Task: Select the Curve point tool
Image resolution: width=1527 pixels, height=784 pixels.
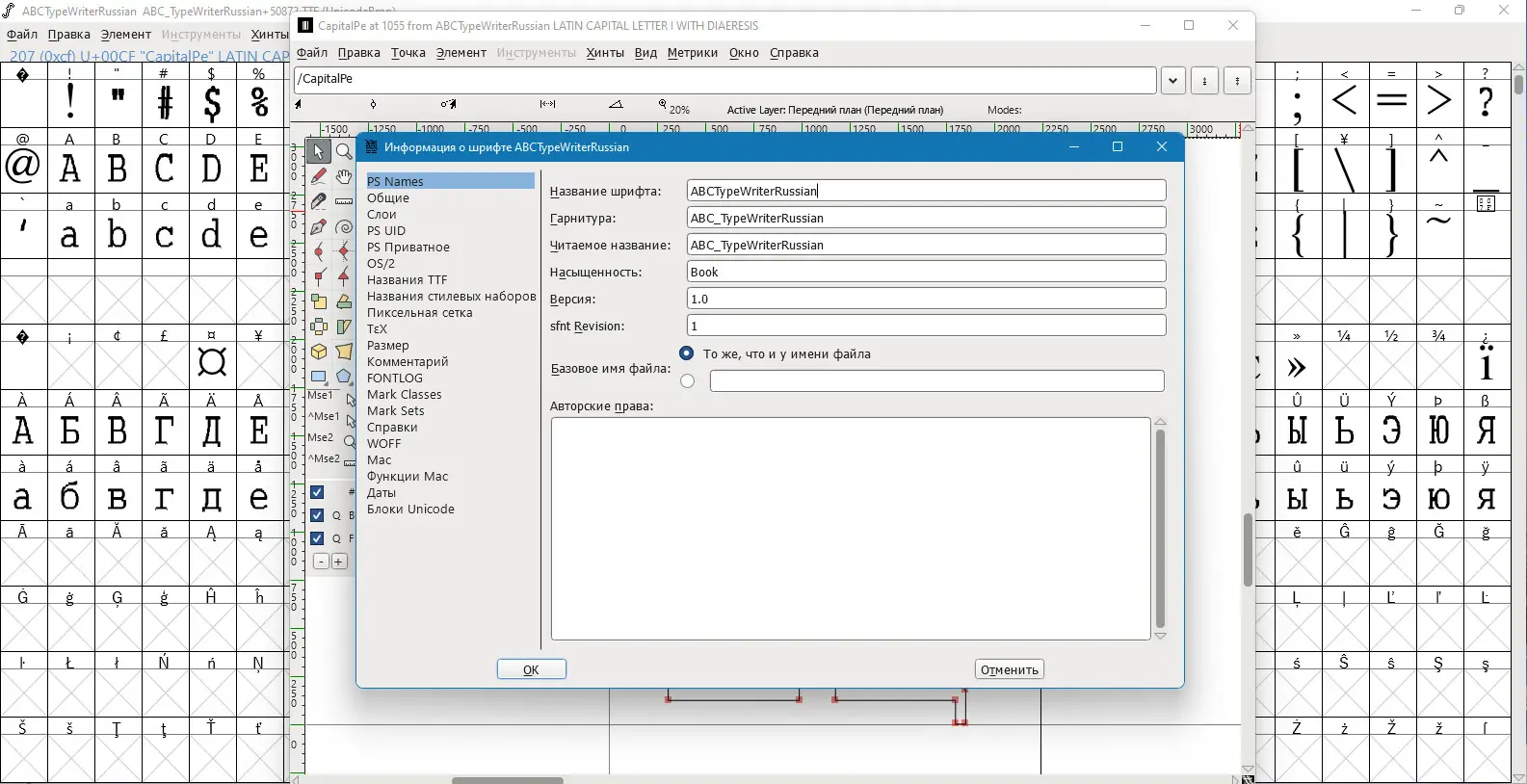Action: pos(319,252)
